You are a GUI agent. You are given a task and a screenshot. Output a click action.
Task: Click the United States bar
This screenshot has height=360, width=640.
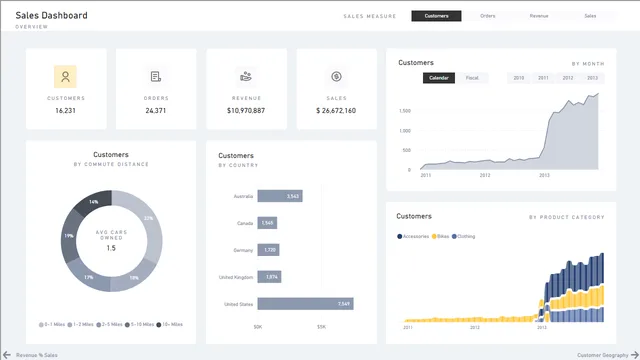click(x=306, y=304)
